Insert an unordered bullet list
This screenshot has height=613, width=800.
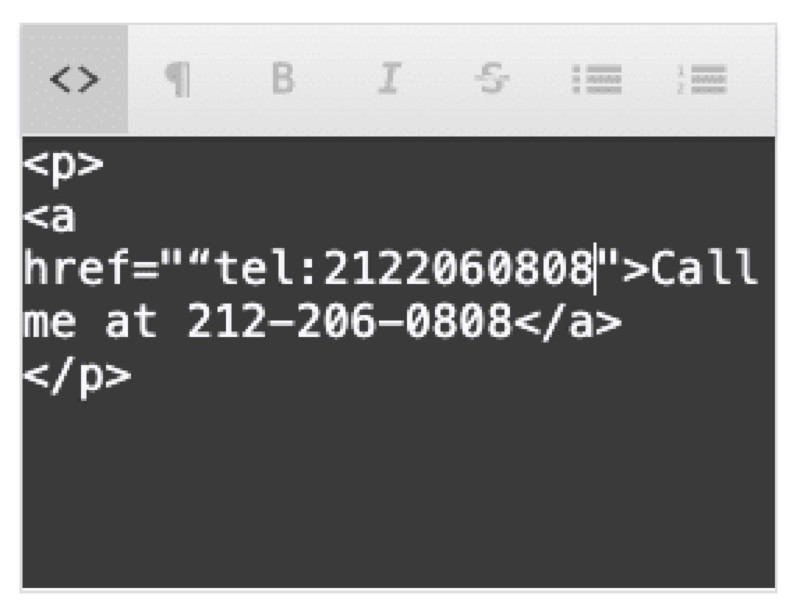click(x=597, y=80)
